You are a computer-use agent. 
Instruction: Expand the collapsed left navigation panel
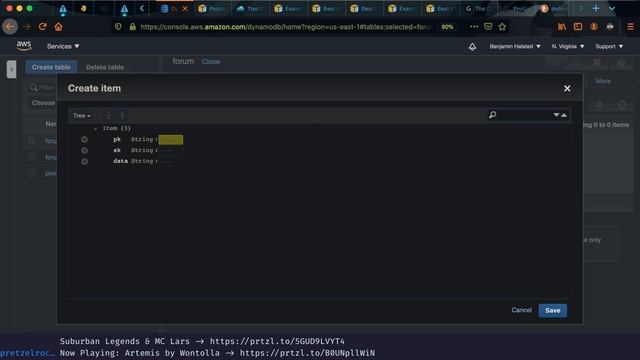tap(11, 69)
